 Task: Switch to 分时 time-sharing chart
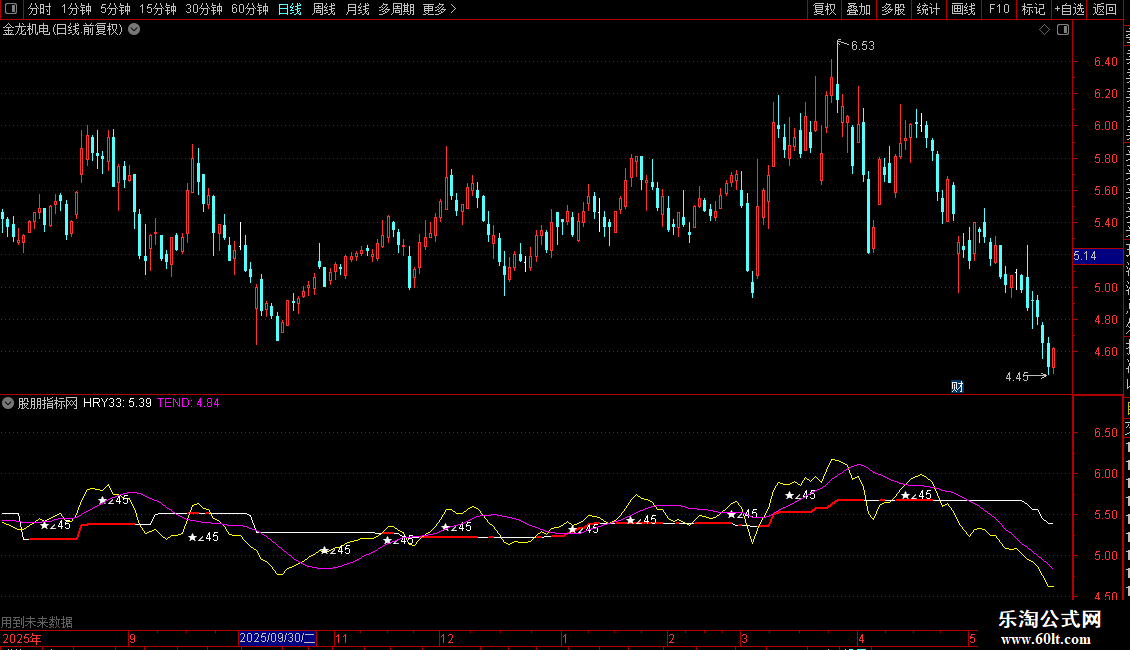pyautogui.click(x=40, y=9)
